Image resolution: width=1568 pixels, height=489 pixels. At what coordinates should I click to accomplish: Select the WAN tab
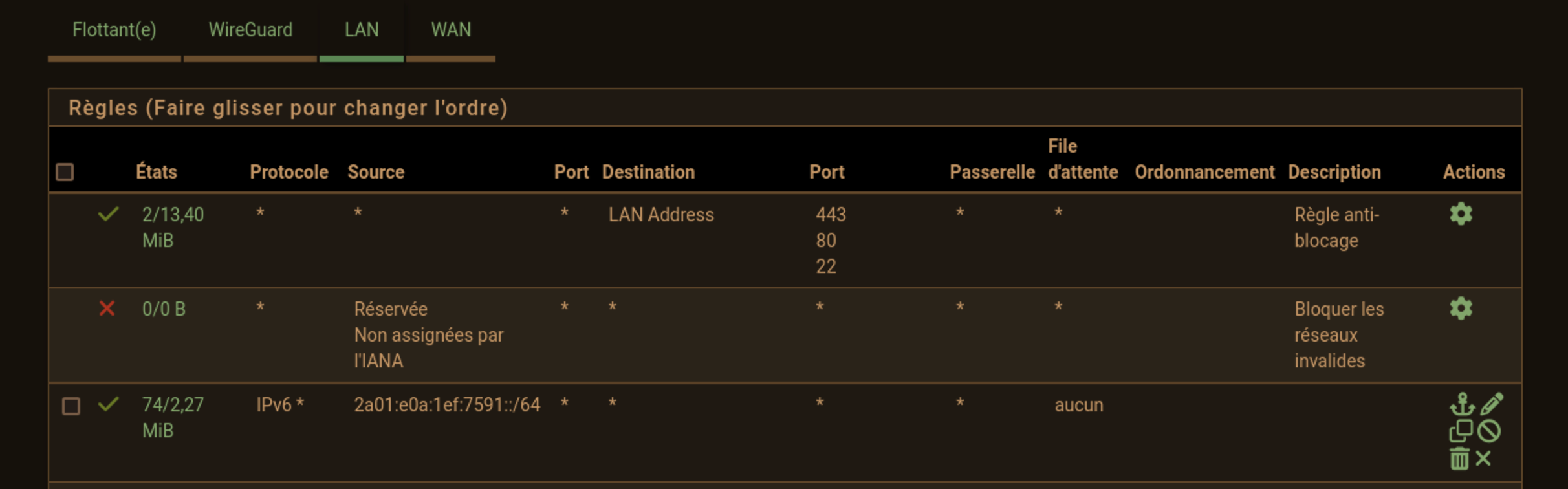click(x=451, y=30)
